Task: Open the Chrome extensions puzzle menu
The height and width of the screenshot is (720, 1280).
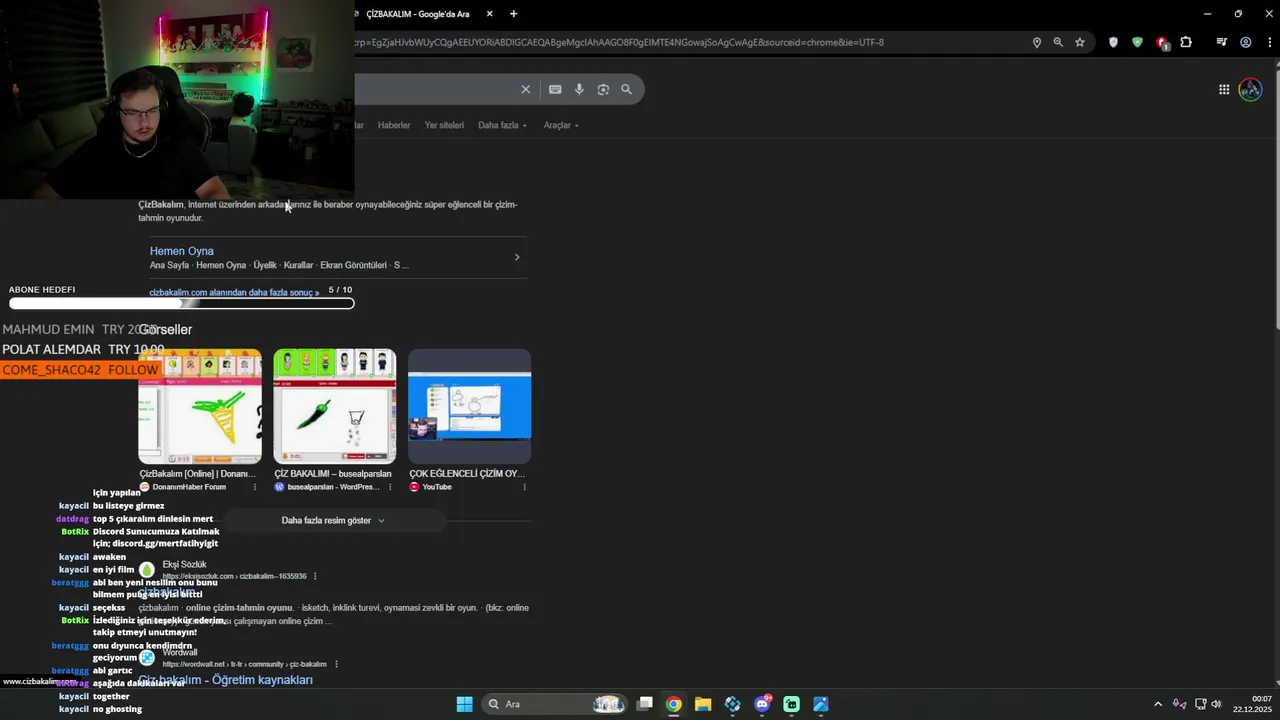Action: [x=1186, y=42]
